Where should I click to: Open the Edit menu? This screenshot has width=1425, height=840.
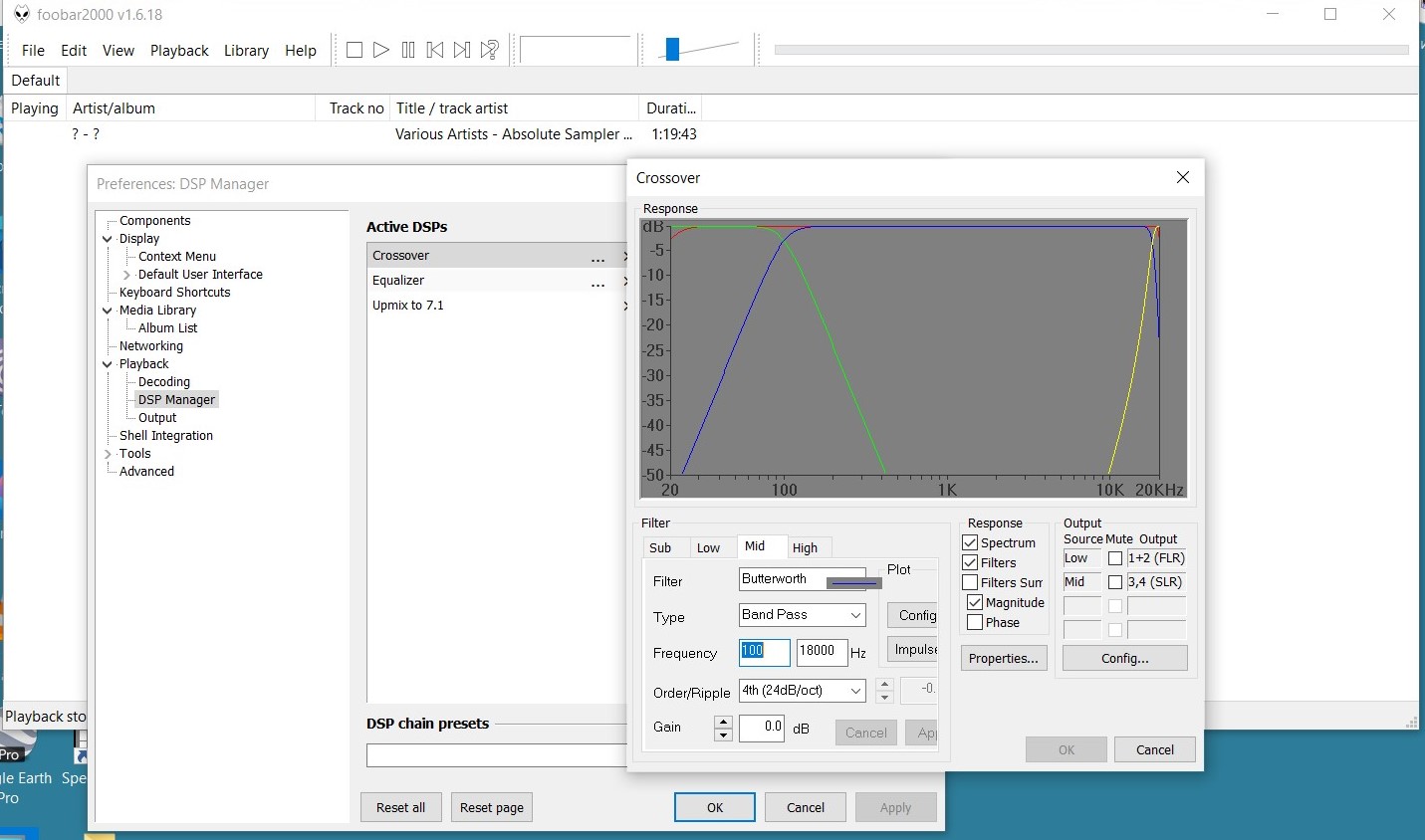pyautogui.click(x=74, y=50)
